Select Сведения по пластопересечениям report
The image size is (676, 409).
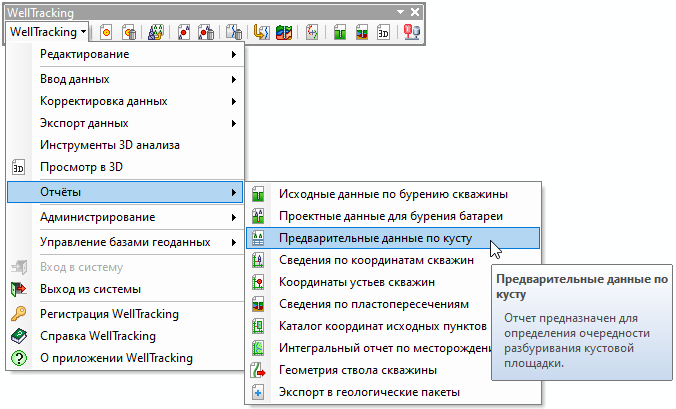pos(373,304)
